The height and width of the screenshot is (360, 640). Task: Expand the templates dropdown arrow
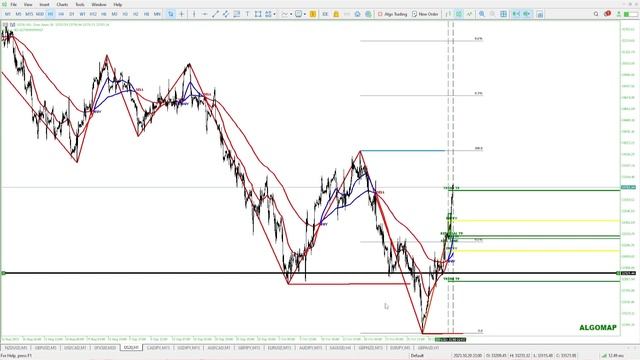(304, 14)
